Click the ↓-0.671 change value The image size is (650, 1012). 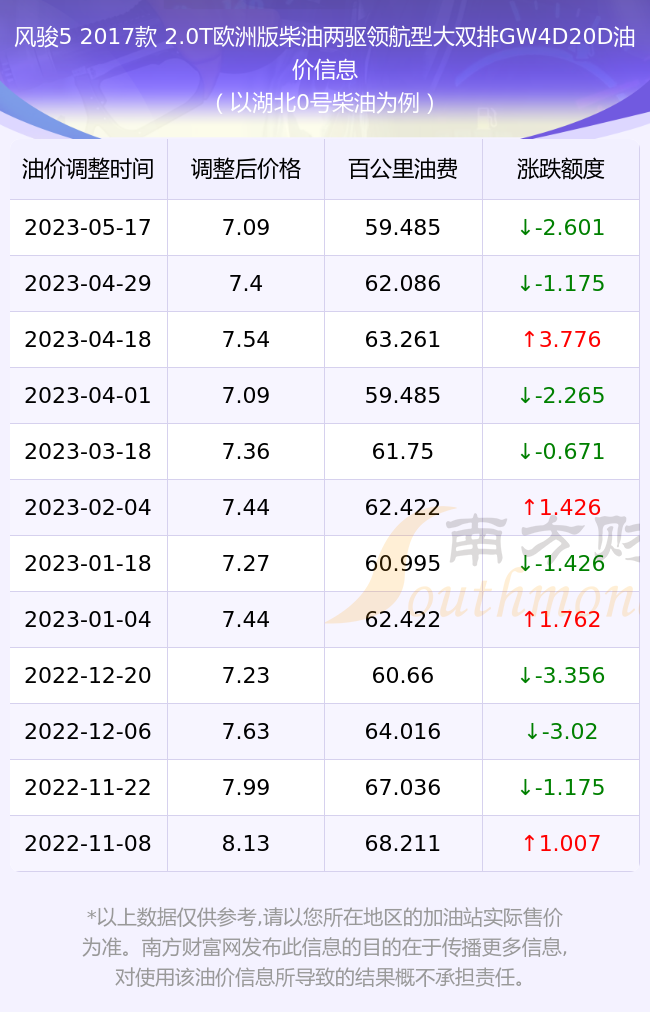(x=561, y=451)
